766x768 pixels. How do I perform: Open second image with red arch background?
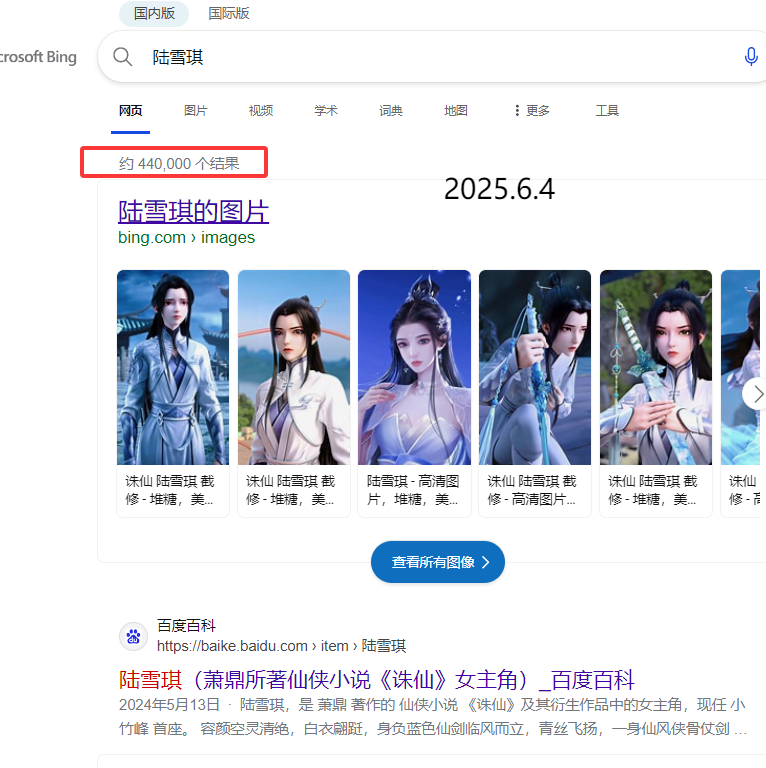(x=294, y=367)
